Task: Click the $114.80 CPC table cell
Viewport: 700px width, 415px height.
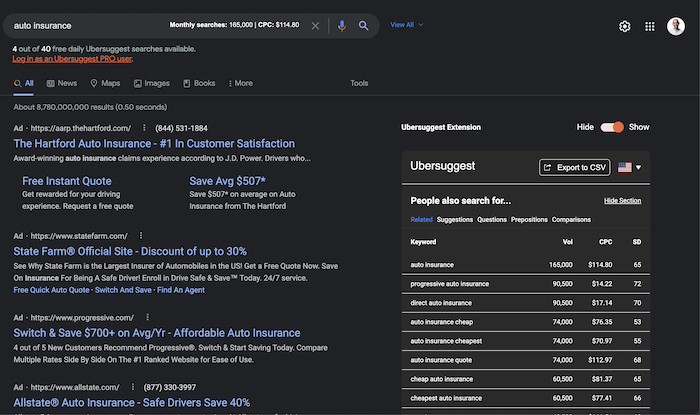Action: pos(600,265)
